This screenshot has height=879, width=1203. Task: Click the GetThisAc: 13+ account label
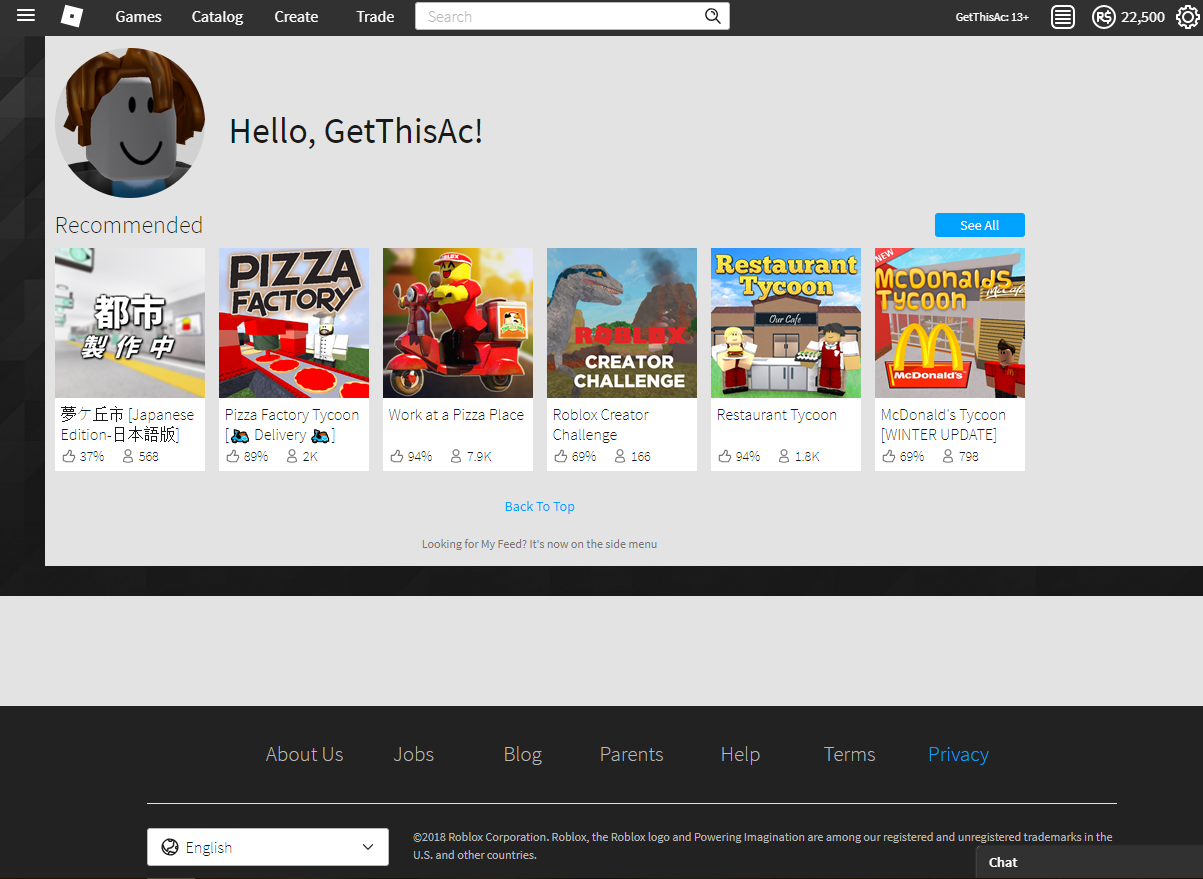[992, 17]
